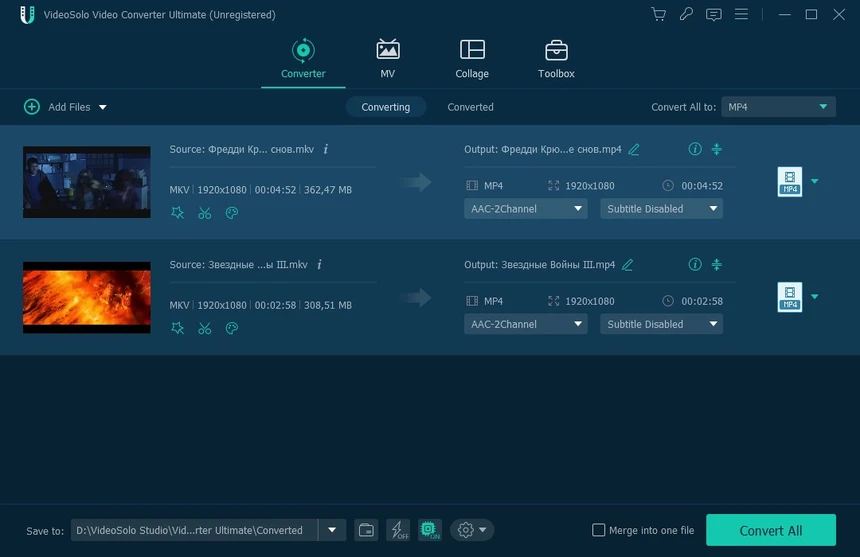The height and width of the screenshot is (557, 860).
Task: Open effects wand for Звездные video
Action: click(x=177, y=328)
